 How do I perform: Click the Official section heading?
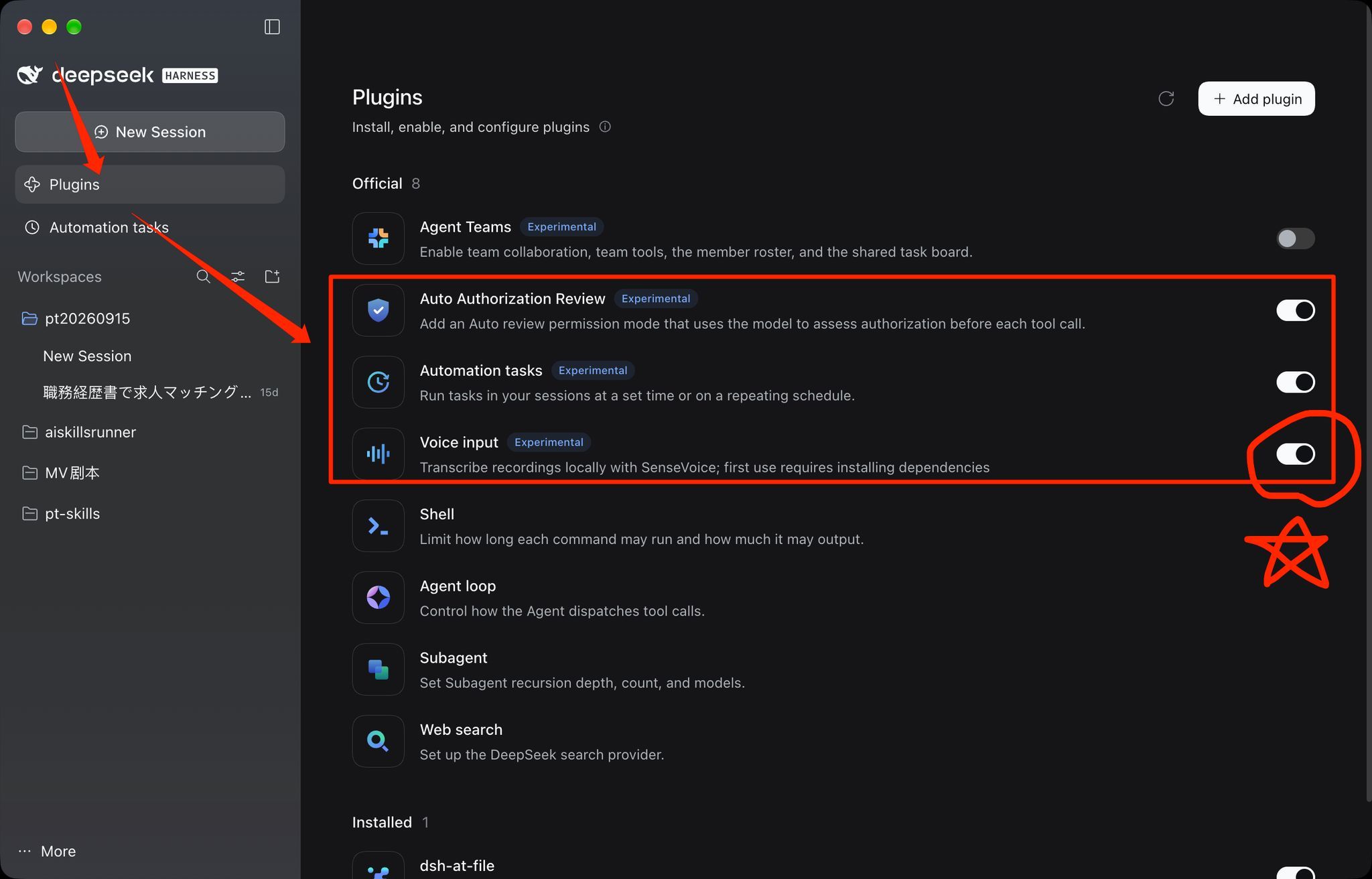coord(377,184)
